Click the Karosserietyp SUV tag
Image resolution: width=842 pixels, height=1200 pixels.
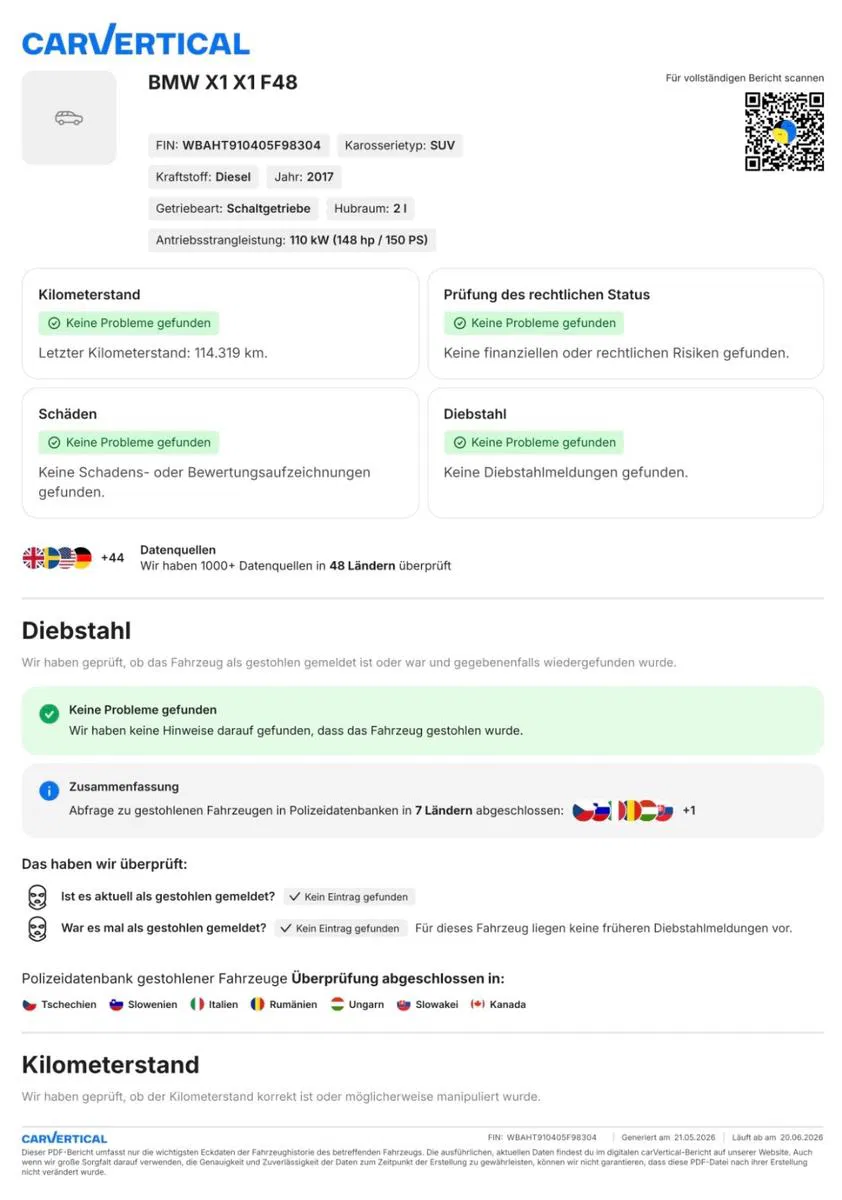(400, 145)
